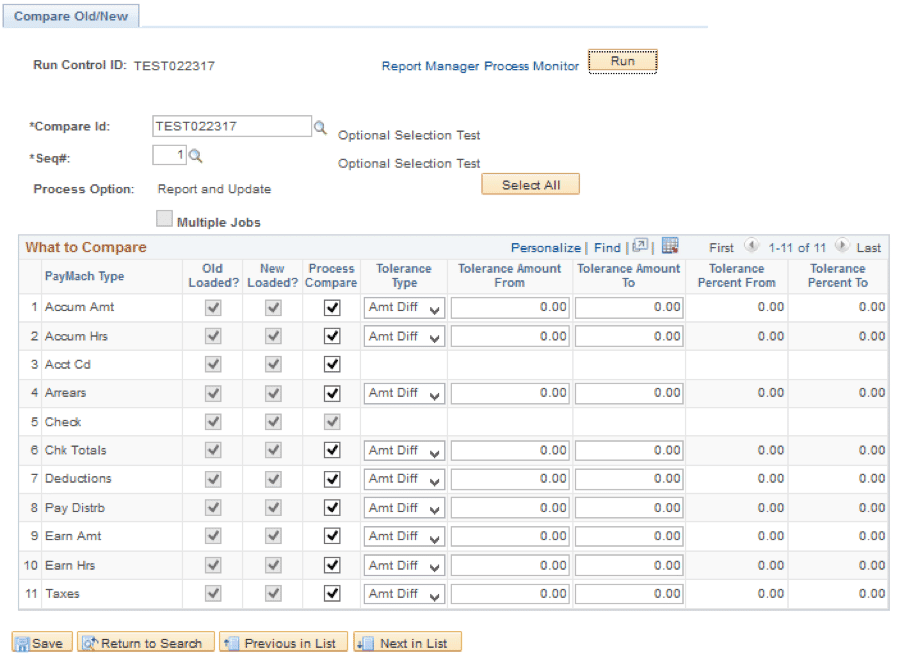Edit Tolerance Amount To for Accum Amt
The width and height of the screenshot is (900, 658).
coord(629,308)
